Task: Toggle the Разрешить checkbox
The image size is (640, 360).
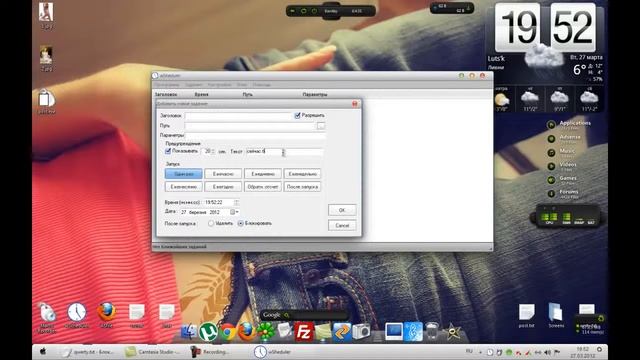Action: [298, 116]
